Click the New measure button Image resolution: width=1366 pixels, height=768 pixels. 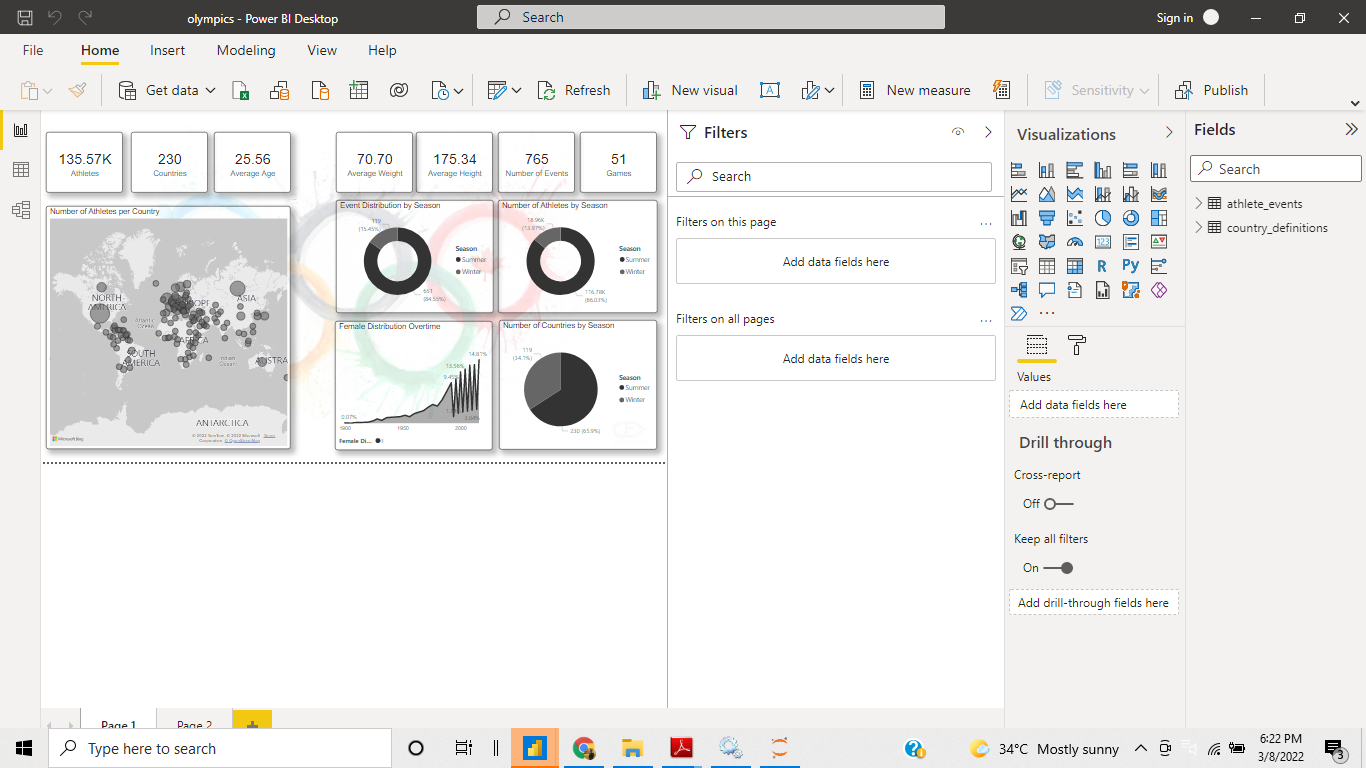[915, 90]
